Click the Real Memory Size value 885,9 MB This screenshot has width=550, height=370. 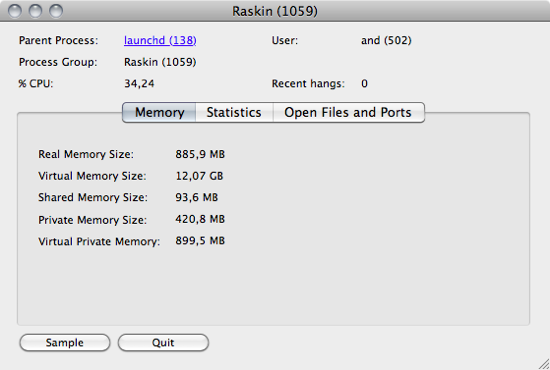[x=200, y=154]
